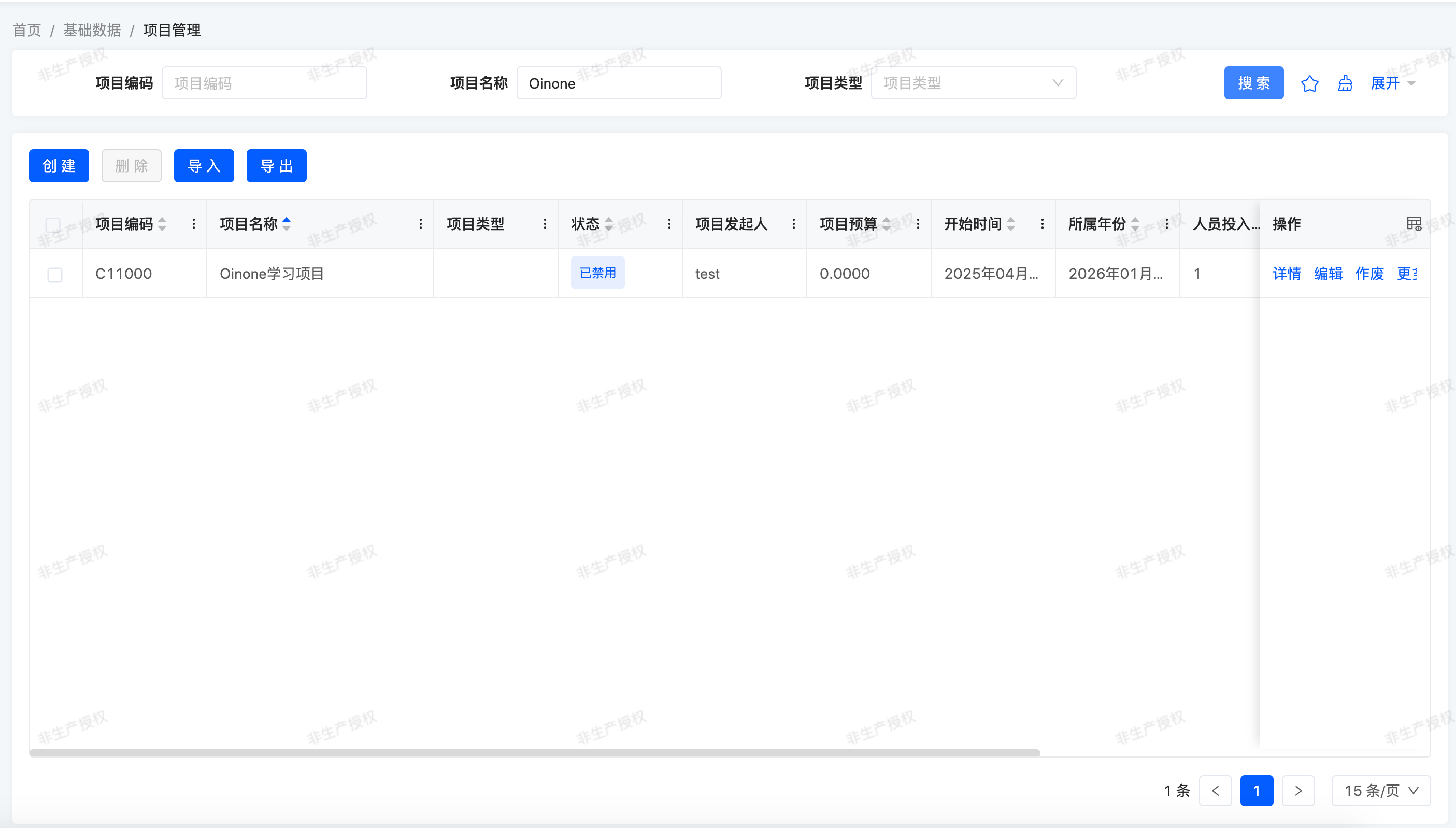Go to 首页 breadcrumb
The width and height of the screenshot is (1456, 828).
pyautogui.click(x=27, y=30)
